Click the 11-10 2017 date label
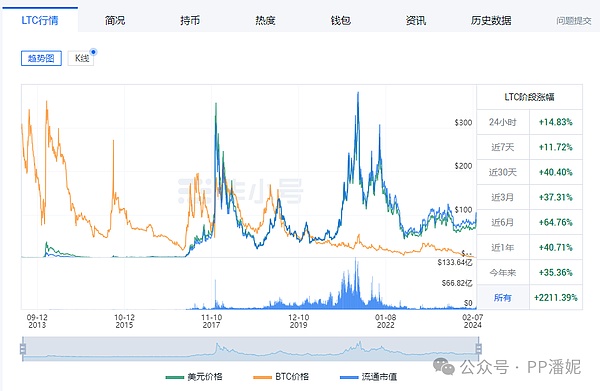The image size is (600, 391). (212, 321)
